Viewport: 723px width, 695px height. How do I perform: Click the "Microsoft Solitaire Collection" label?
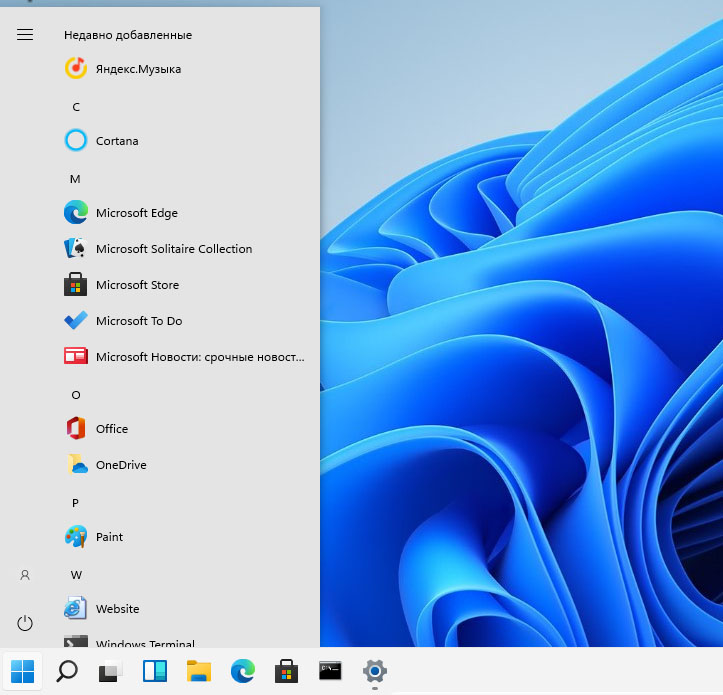[x=174, y=249]
